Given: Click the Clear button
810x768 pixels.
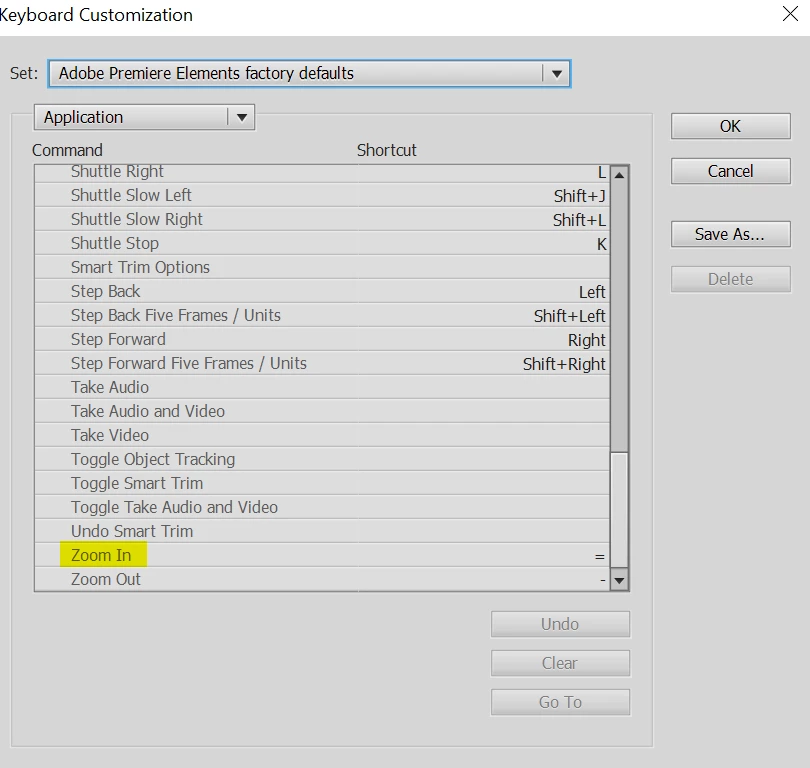Looking at the screenshot, I should [560, 663].
